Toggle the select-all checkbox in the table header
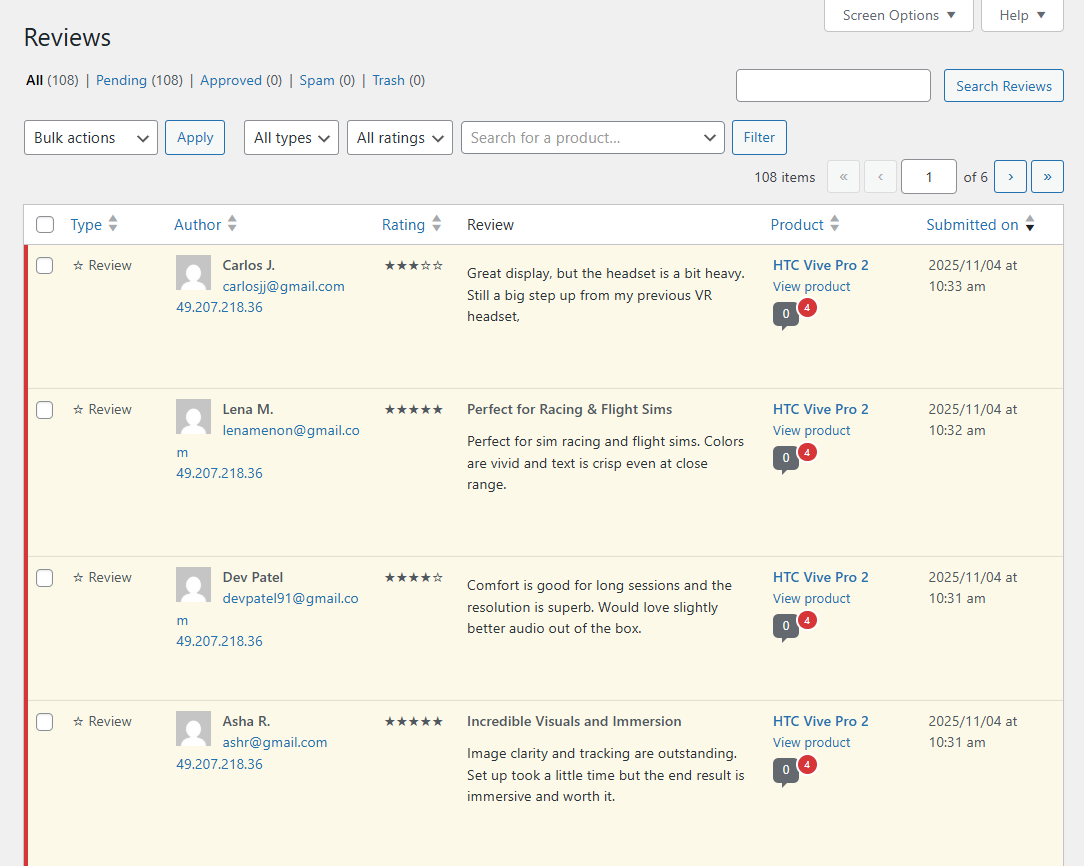This screenshot has width=1084, height=866. point(45,225)
